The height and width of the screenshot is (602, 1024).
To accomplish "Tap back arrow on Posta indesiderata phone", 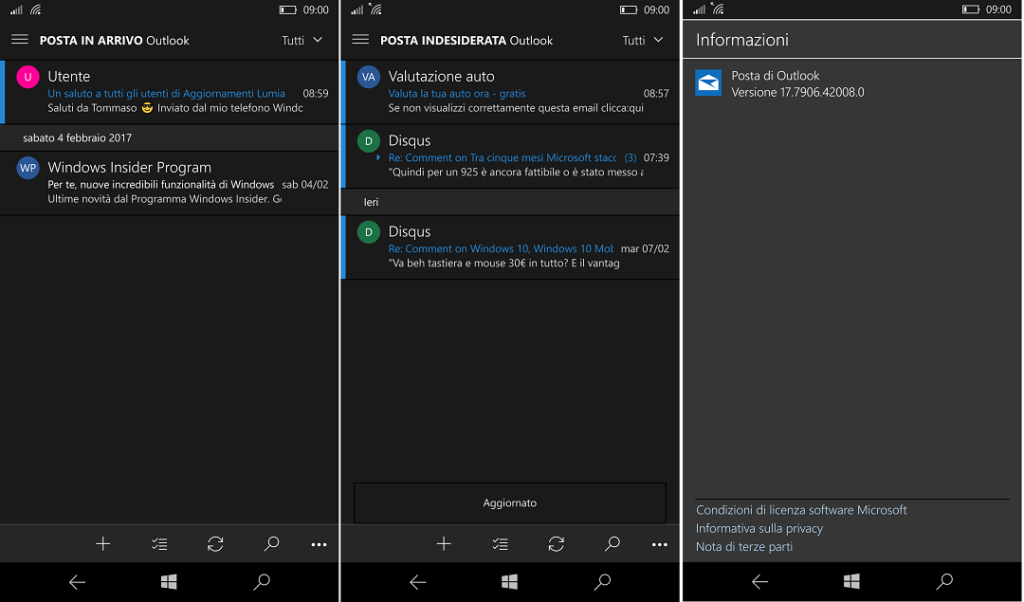I will (418, 582).
